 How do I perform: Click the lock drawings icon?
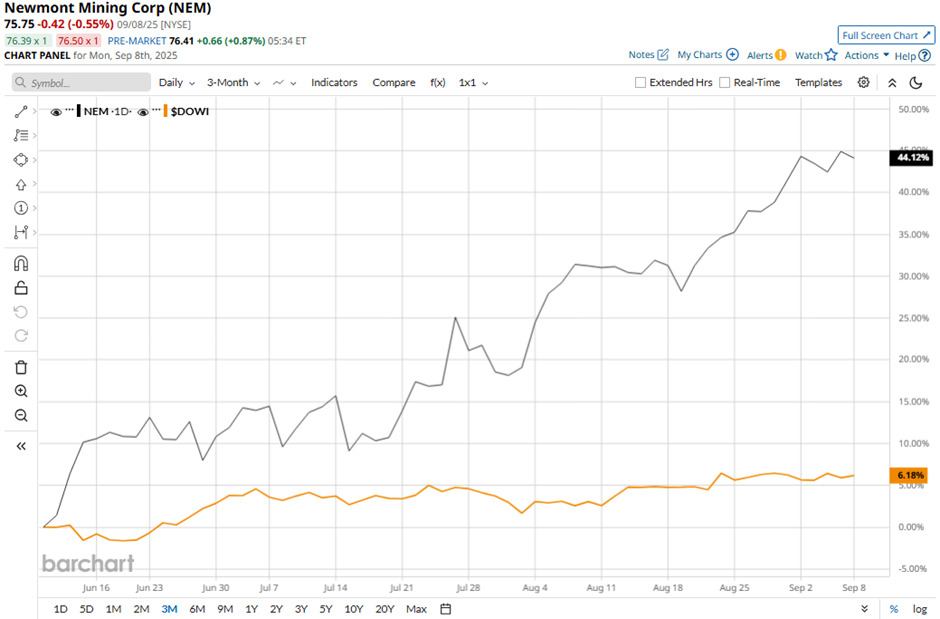coord(21,288)
